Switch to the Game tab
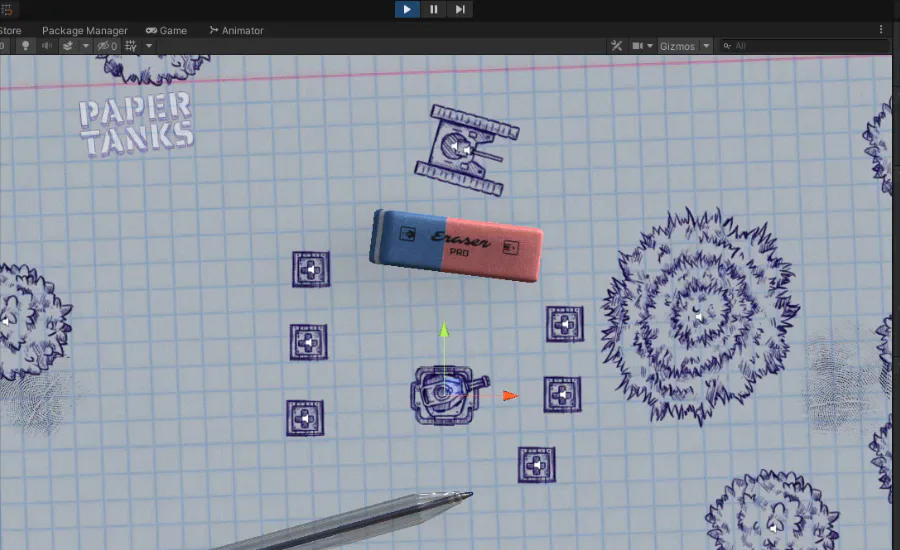The height and width of the screenshot is (550, 900). tap(166, 30)
